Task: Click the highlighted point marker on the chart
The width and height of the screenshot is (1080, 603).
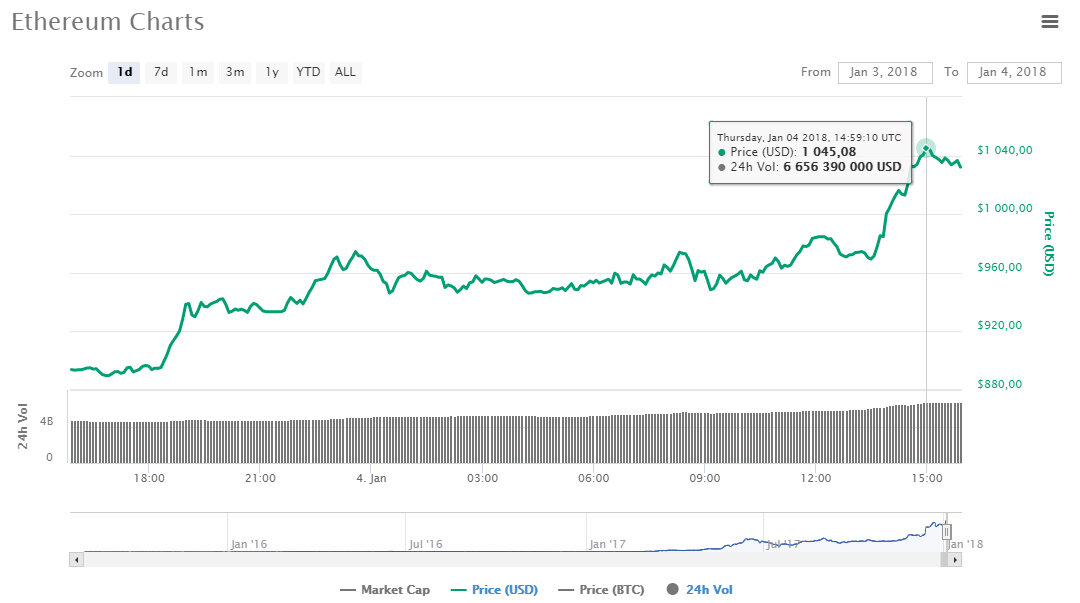Action: tap(926, 148)
